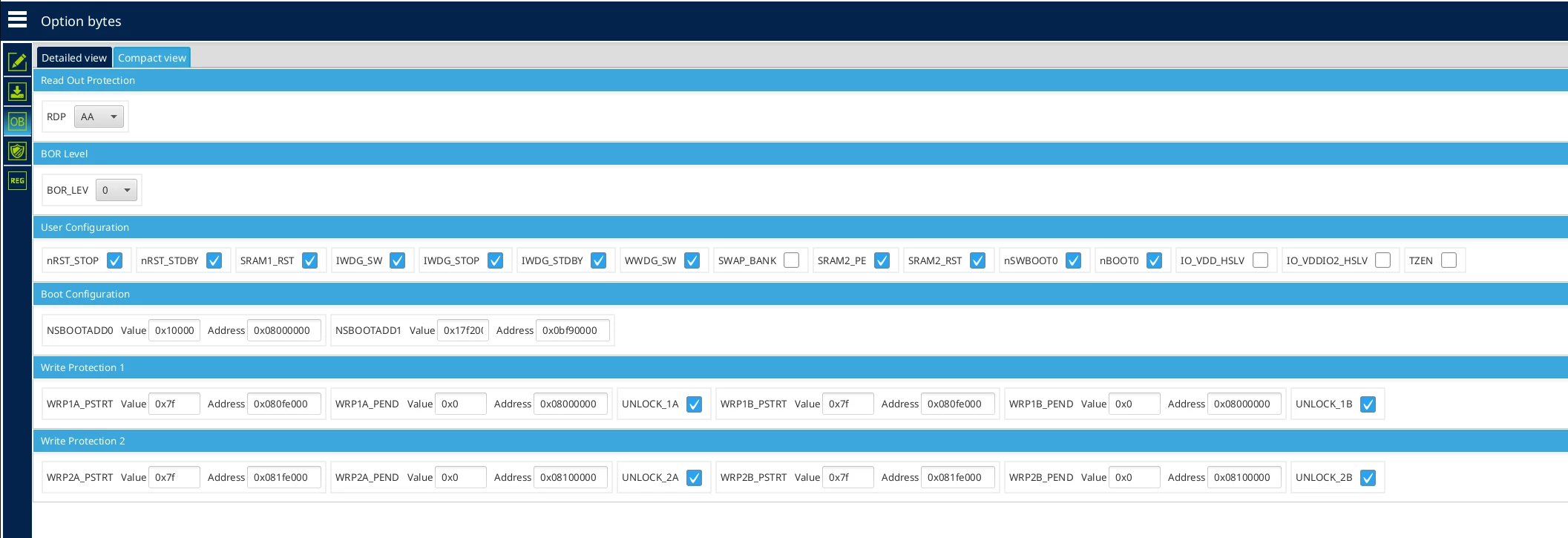
Task: Click the User Configuration section header
Action: 800,227
